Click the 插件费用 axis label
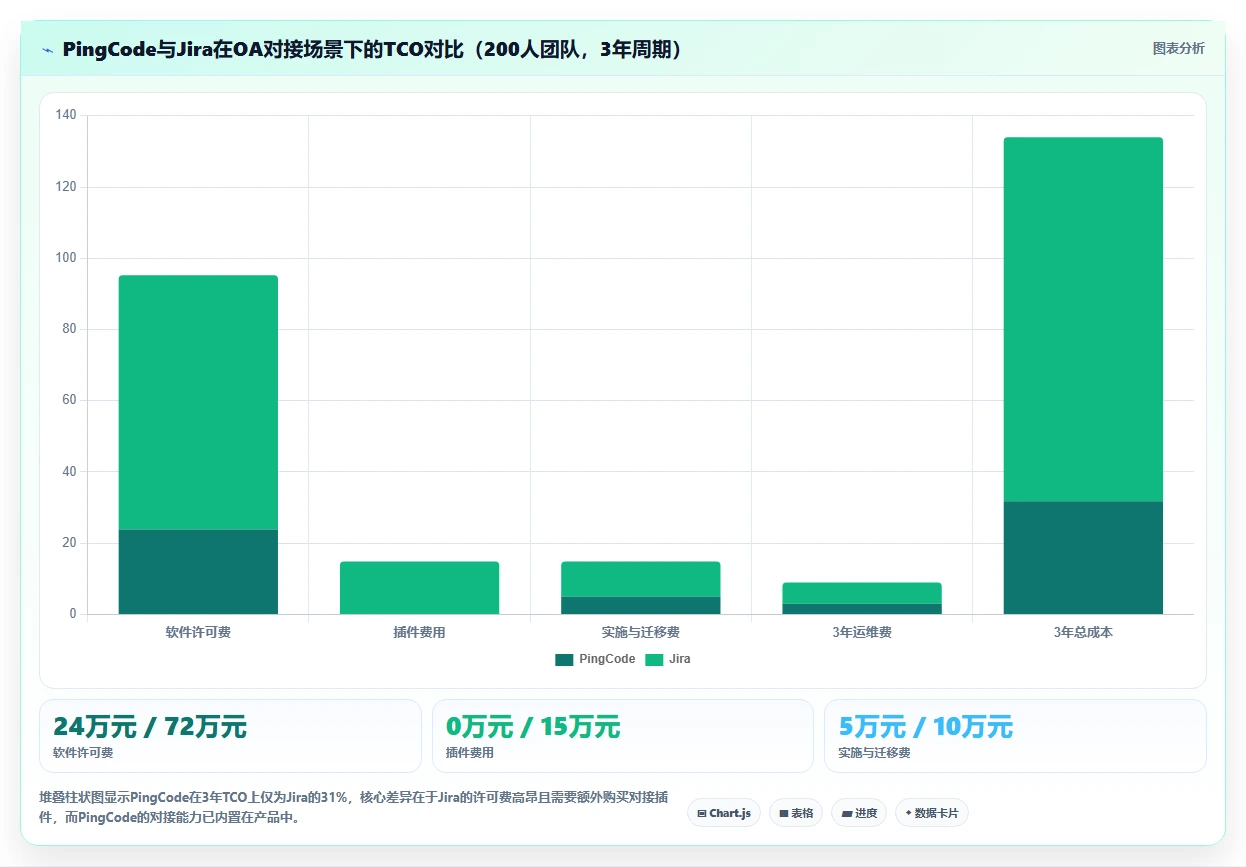The image size is (1246, 867). pyautogui.click(x=419, y=633)
